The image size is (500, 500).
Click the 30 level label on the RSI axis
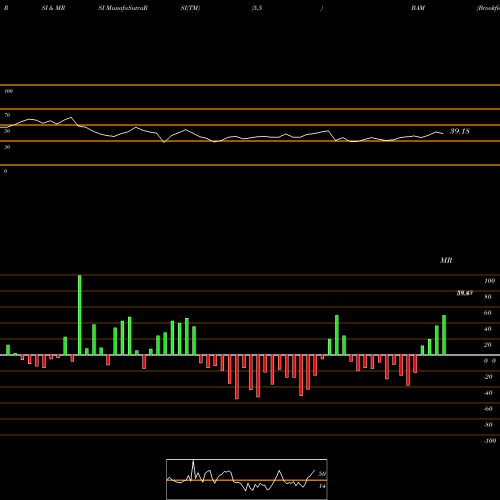coord(7,147)
